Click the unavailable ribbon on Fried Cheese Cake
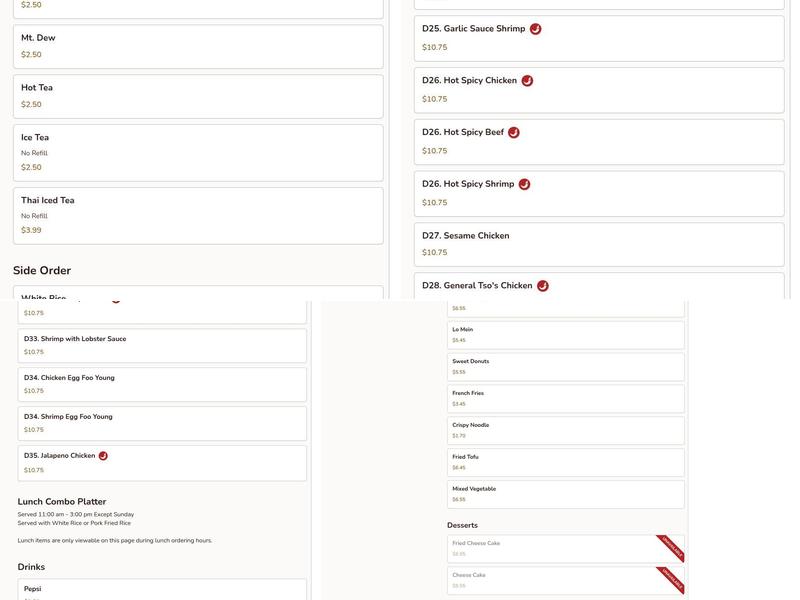 click(671, 548)
